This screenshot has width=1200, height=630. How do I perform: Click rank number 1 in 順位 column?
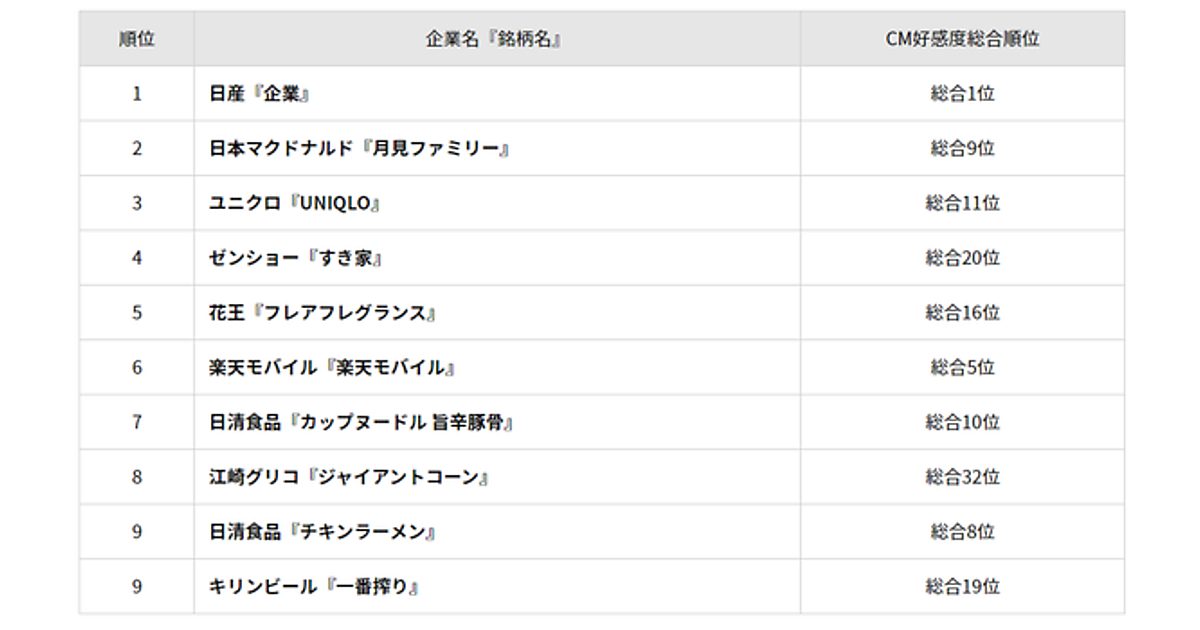pyautogui.click(x=137, y=94)
